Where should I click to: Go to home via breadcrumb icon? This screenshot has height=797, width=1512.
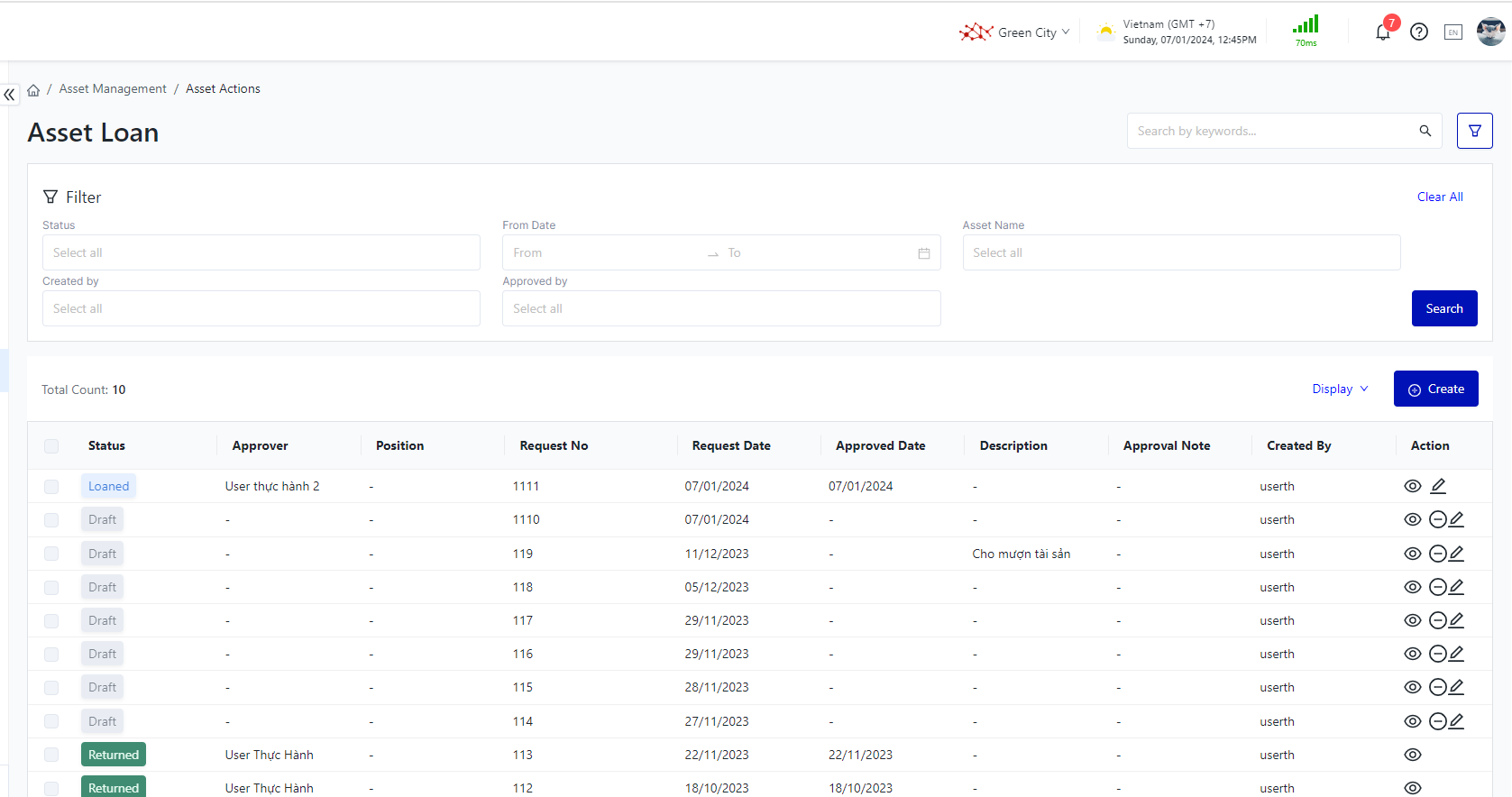pyautogui.click(x=33, y=89)
